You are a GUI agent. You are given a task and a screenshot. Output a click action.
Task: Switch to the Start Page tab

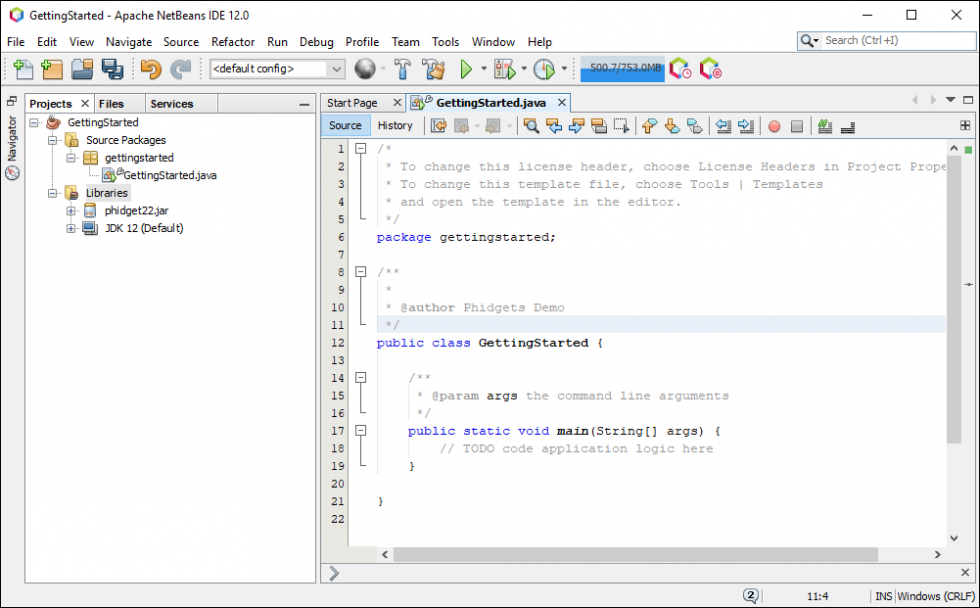pos(353,102)
